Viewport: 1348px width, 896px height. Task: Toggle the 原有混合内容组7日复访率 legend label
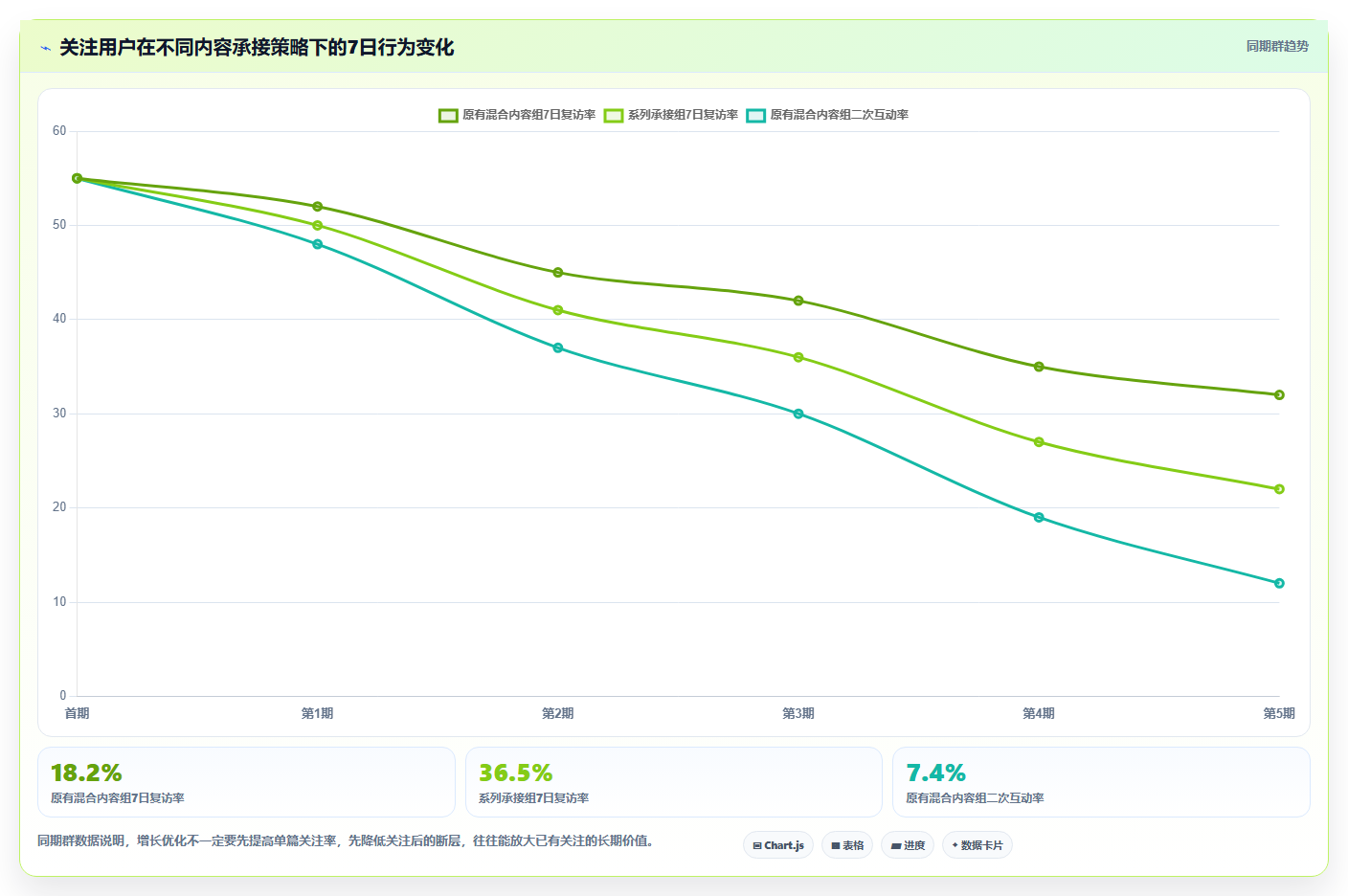click(528, 115)
